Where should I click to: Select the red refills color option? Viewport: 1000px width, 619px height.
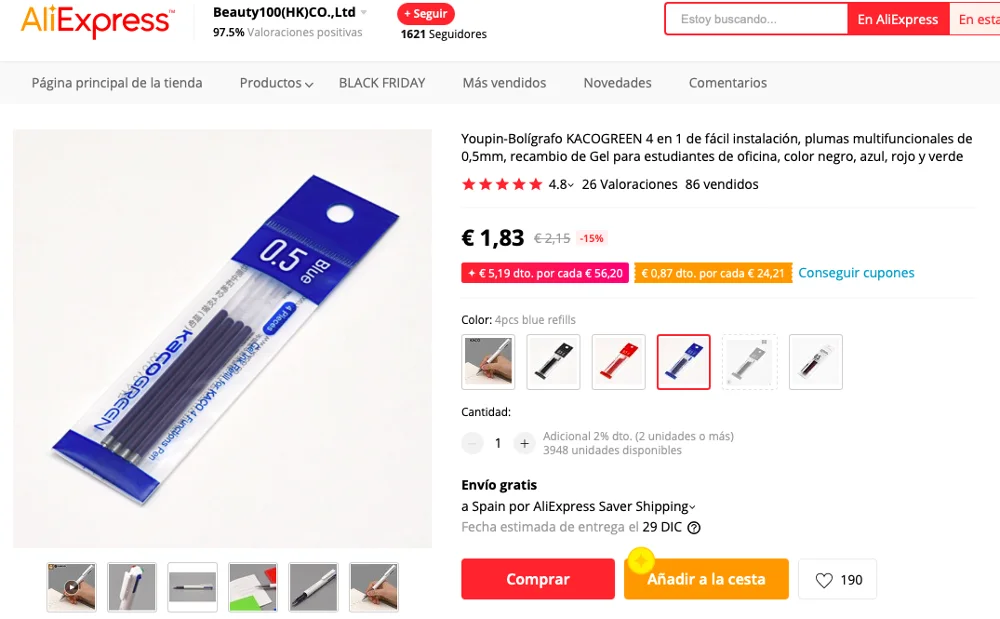tap(618, 361)
